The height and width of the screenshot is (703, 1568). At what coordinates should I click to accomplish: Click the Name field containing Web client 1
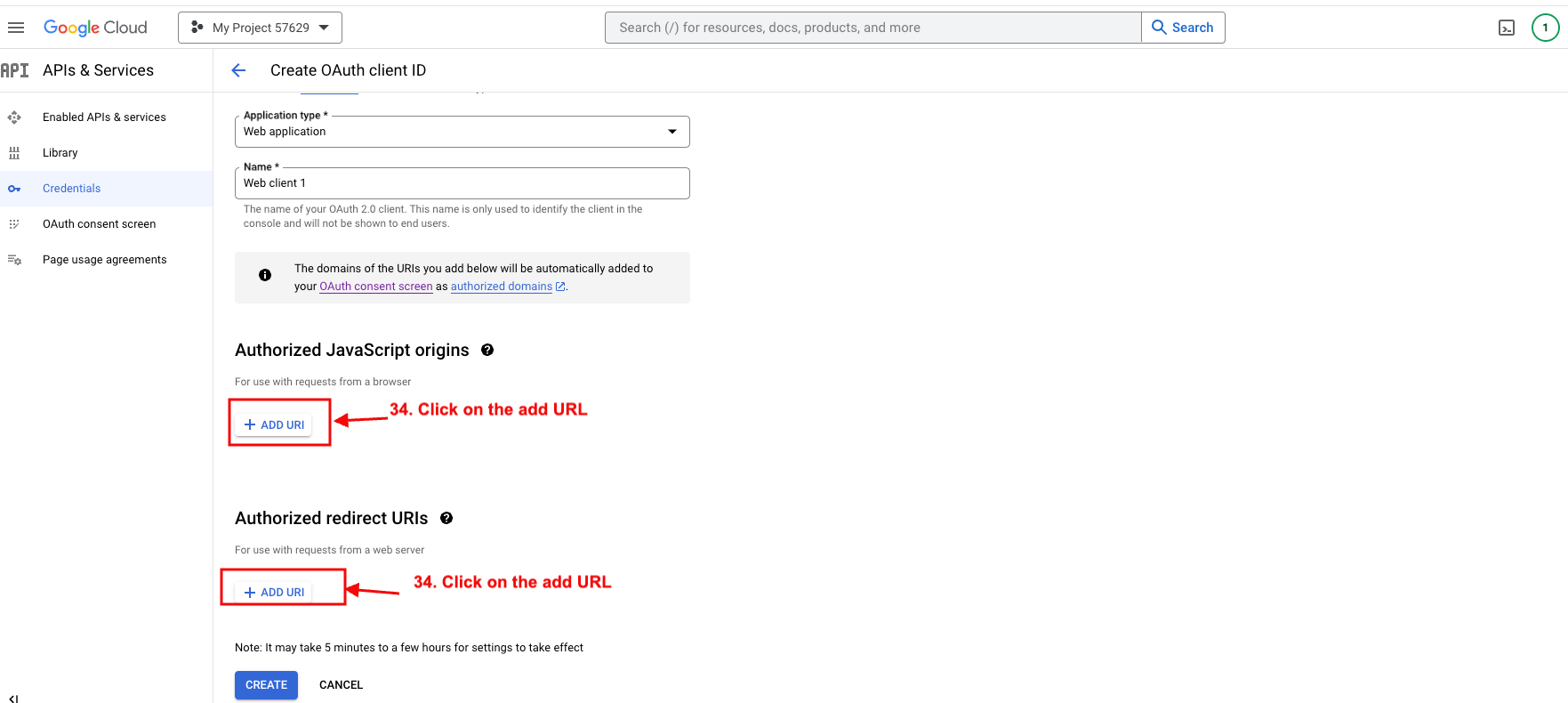462,183
